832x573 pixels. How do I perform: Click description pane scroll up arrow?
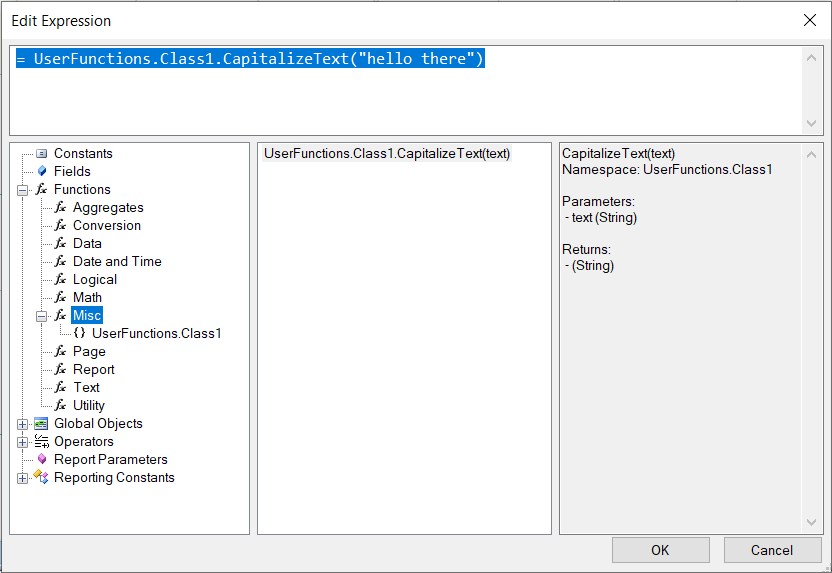(x=811, y=155)
